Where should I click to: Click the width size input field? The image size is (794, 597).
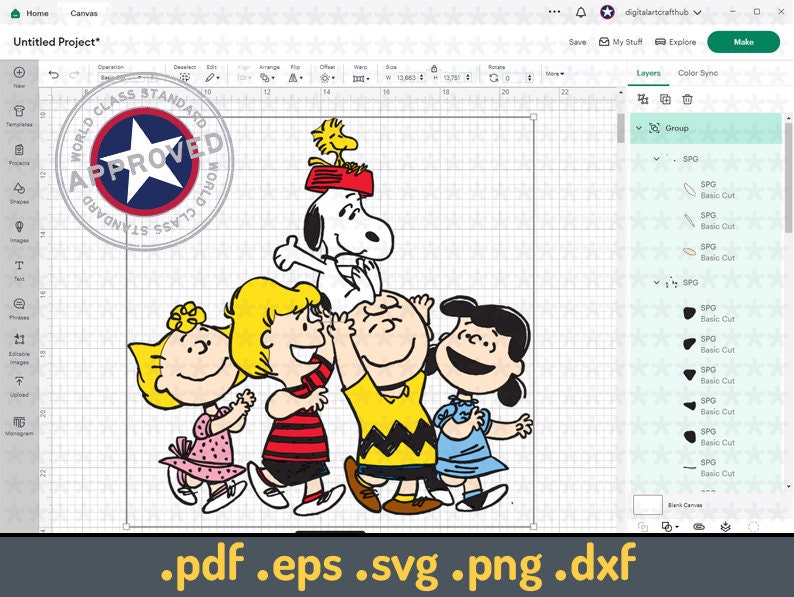pos(406,77)
